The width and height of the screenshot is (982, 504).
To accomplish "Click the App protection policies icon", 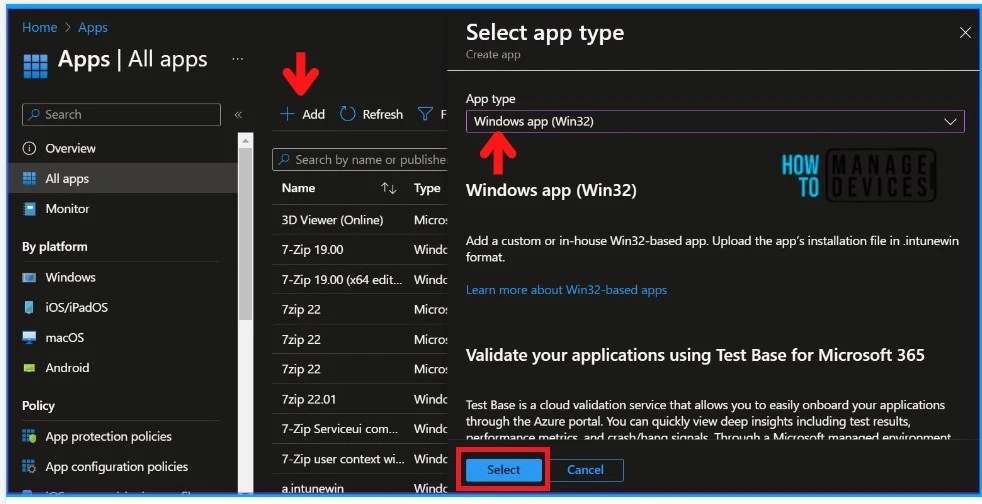I will pyautogui.click(x=29, y=436).
